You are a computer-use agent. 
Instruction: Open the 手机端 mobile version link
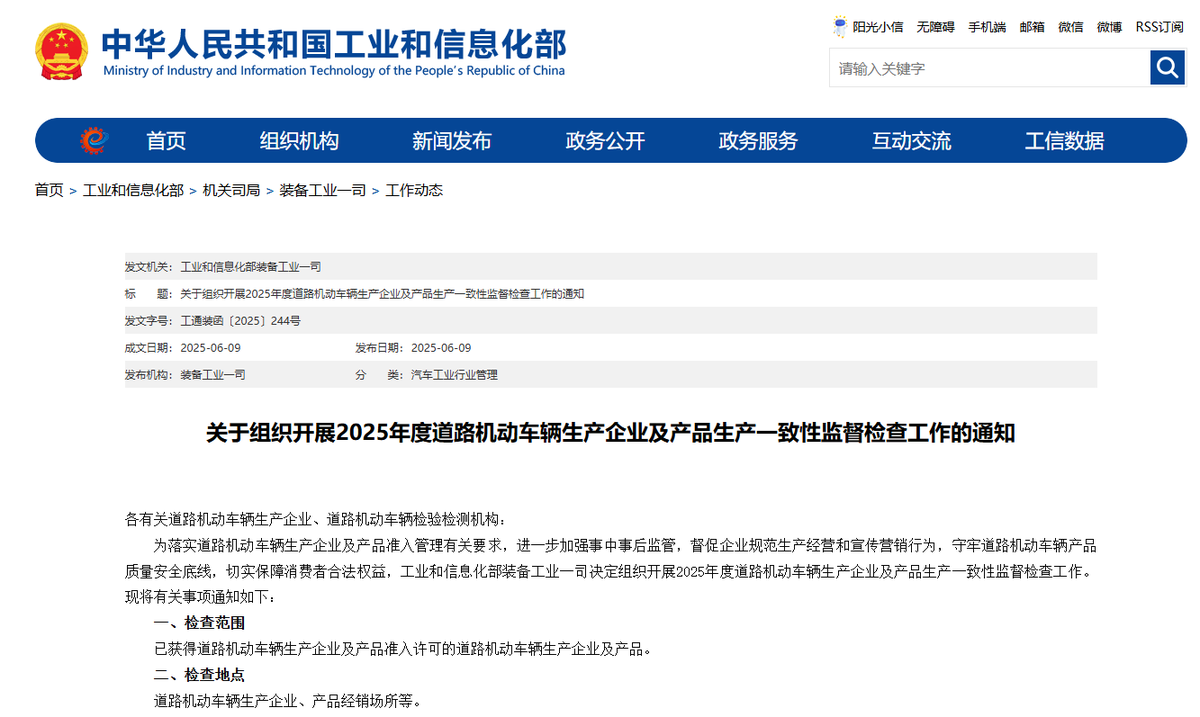[x=986, y=27]
